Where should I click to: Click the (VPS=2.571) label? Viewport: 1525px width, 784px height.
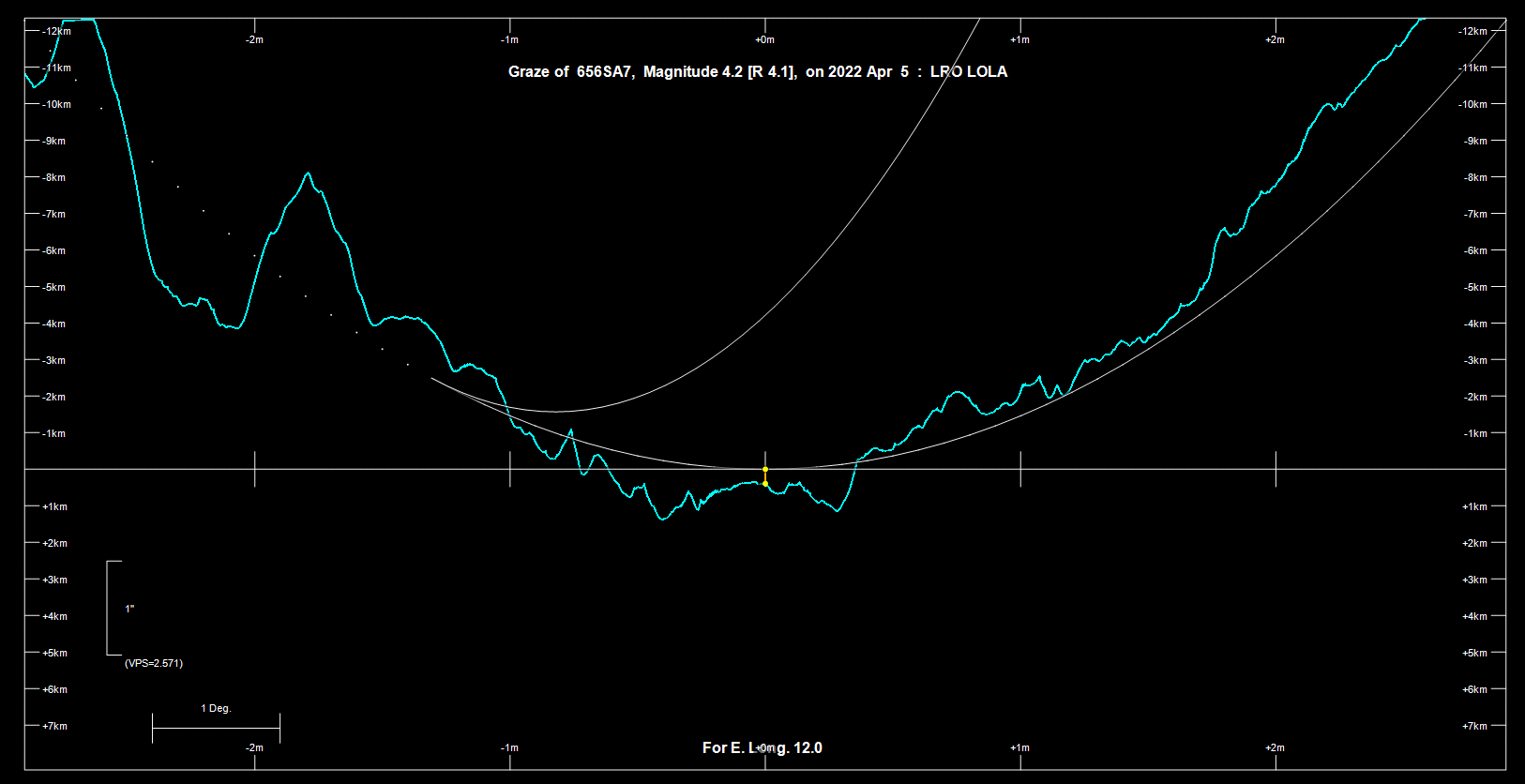(154, 663)
